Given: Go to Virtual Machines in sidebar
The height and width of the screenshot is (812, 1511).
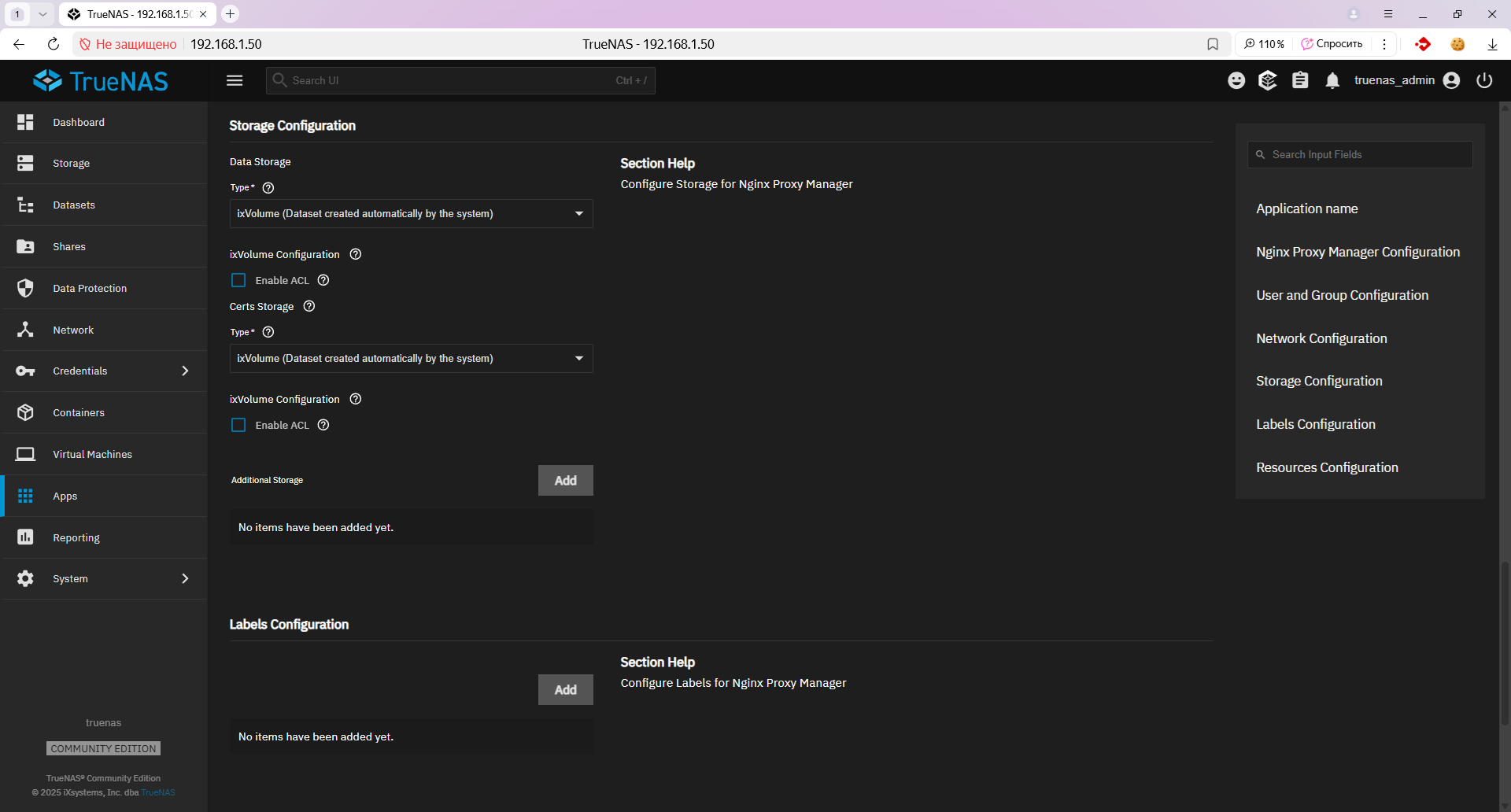Looking at the screenshot, I should click(92, 454).
